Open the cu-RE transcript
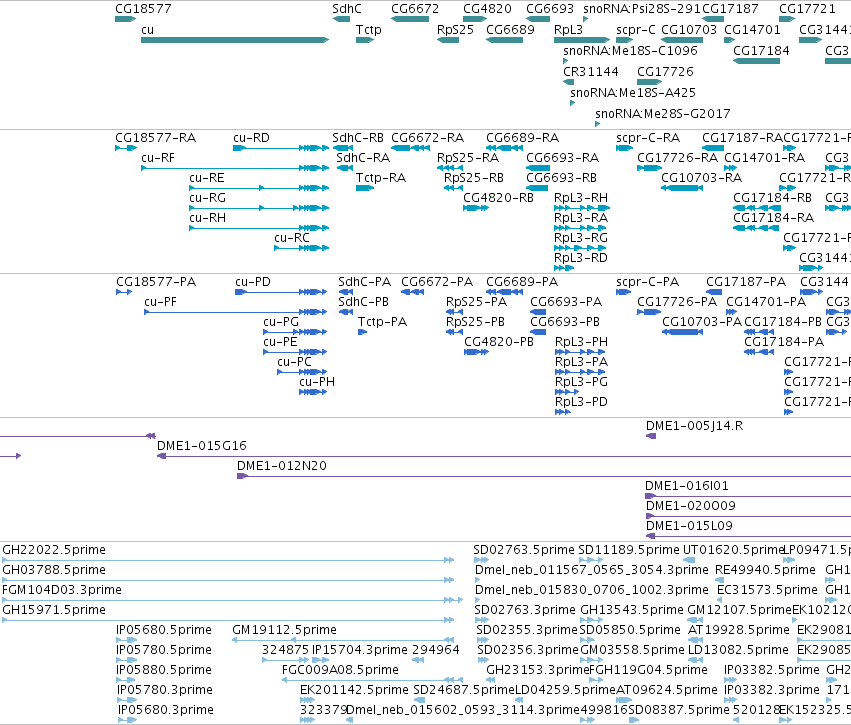The width and height of the screenshot is (851, 725). [x=259, y=188]
